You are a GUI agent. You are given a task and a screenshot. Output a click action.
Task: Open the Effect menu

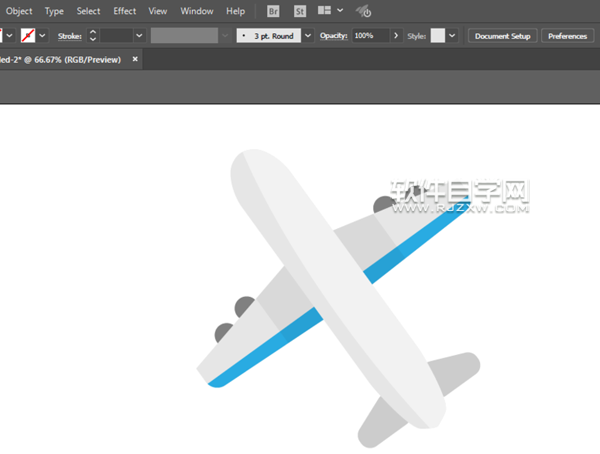click(124, 11)
